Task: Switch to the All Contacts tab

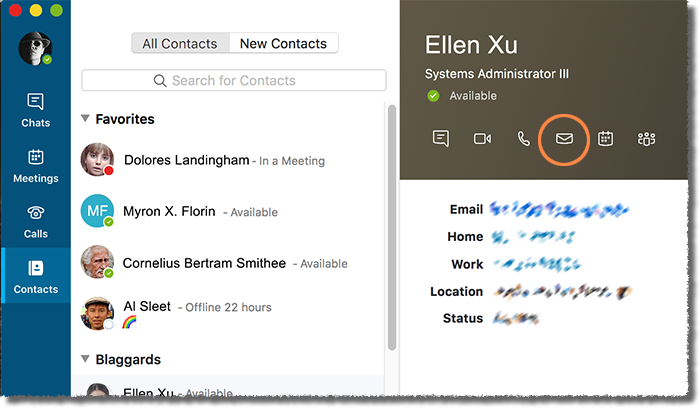Action: click(x=180, y=43)
